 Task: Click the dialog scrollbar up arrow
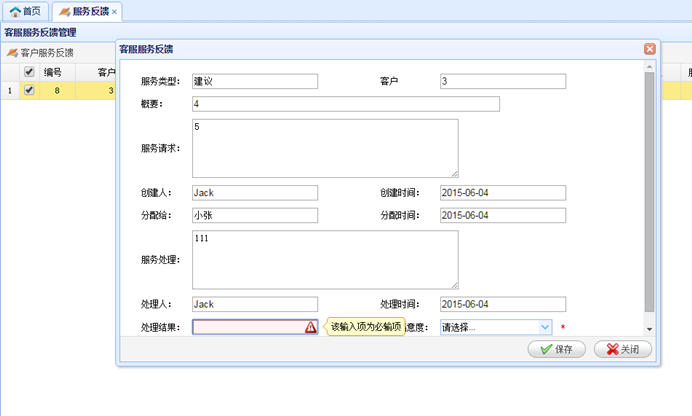[x=649, y=67]
